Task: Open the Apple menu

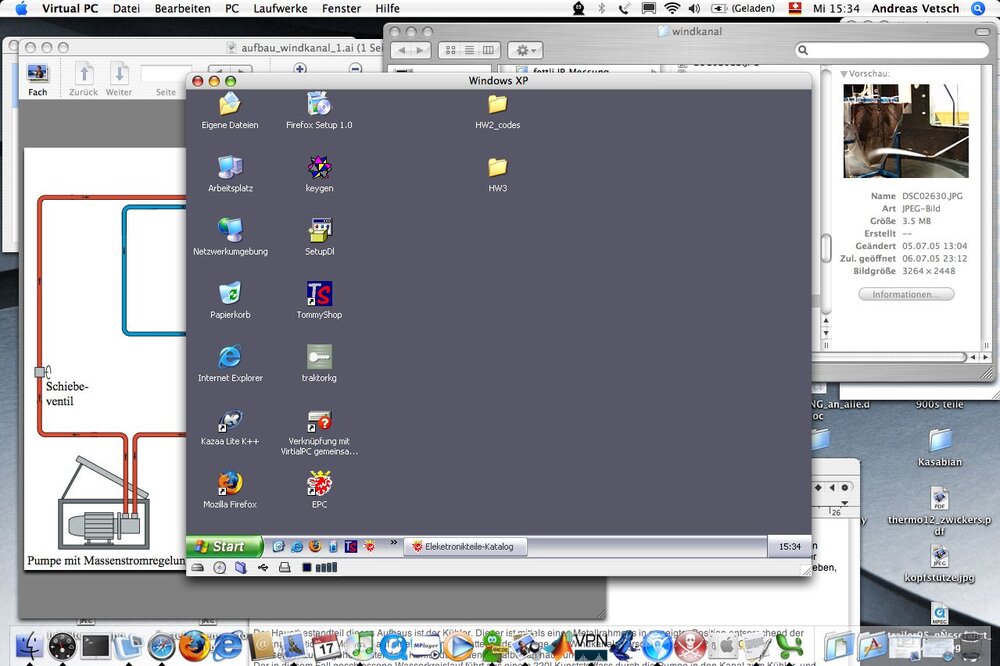Action: 21,8
